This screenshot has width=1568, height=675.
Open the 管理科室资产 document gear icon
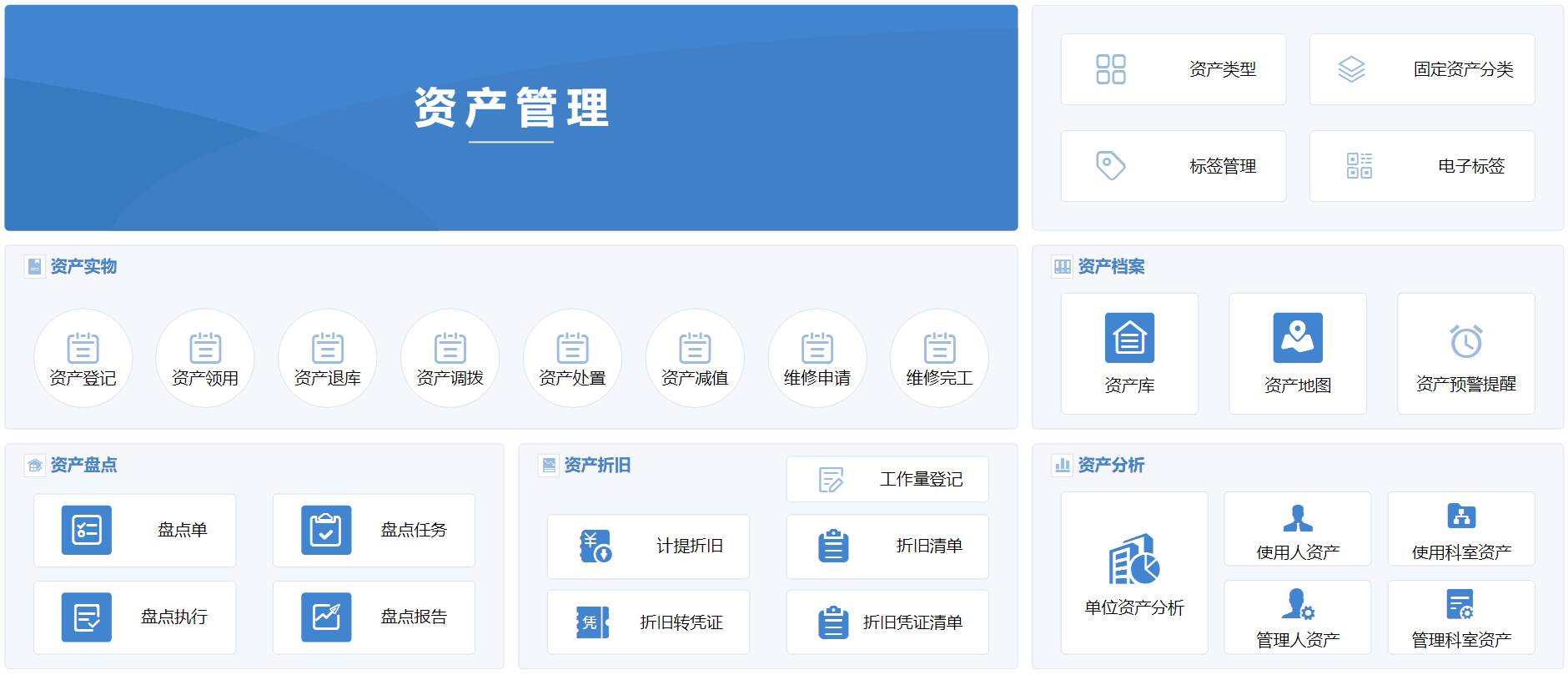point(1461,604)
